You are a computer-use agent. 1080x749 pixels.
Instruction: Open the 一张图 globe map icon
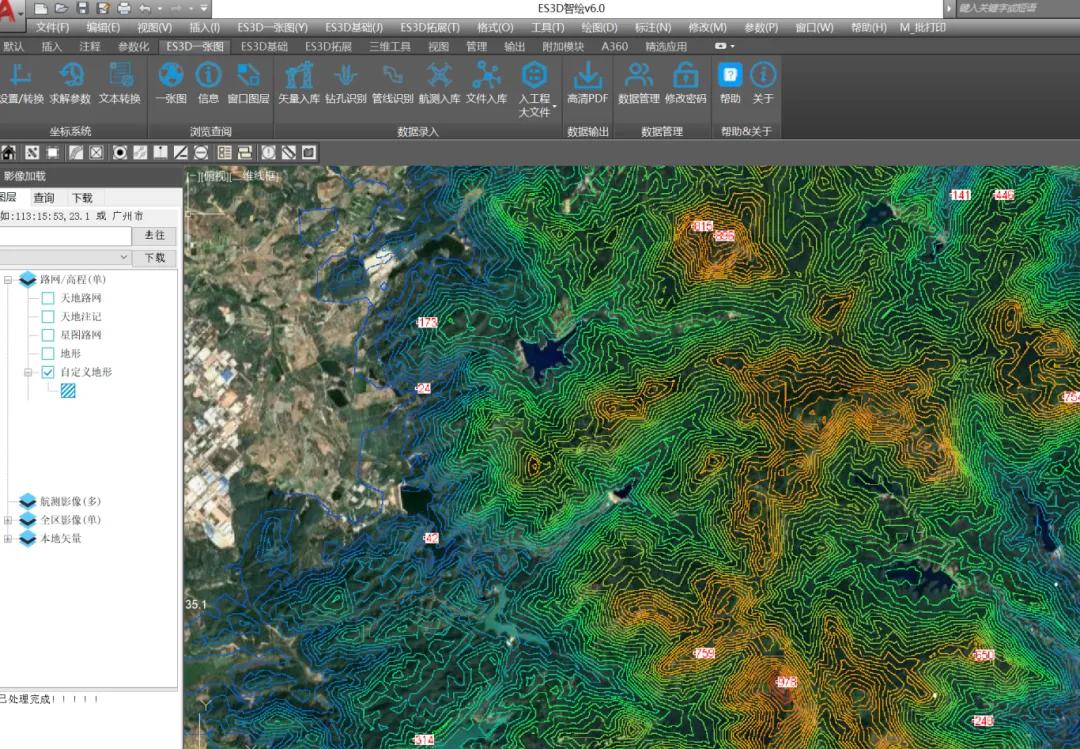171,76
